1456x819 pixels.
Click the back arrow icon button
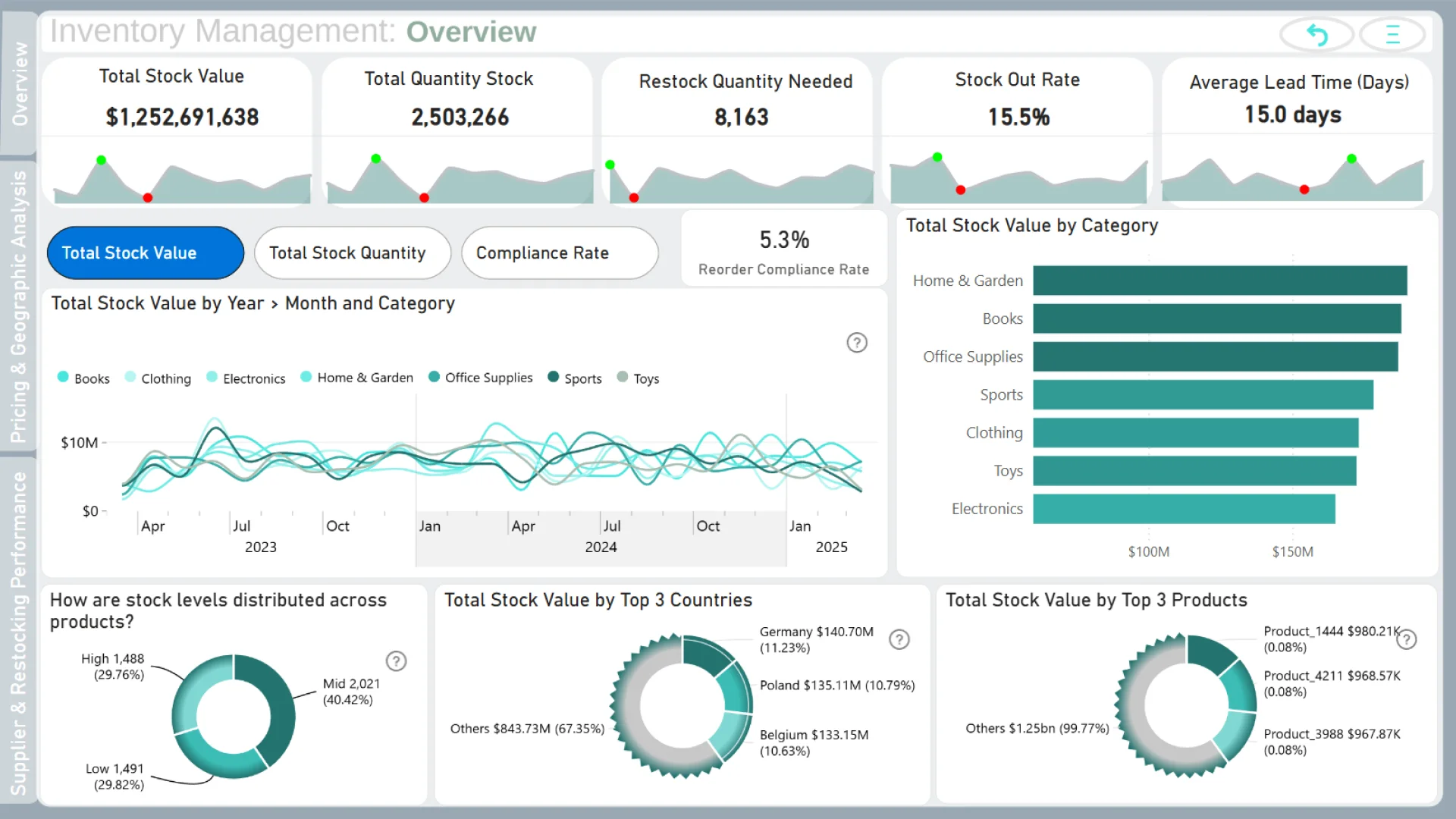click(x=1316, y=34)
